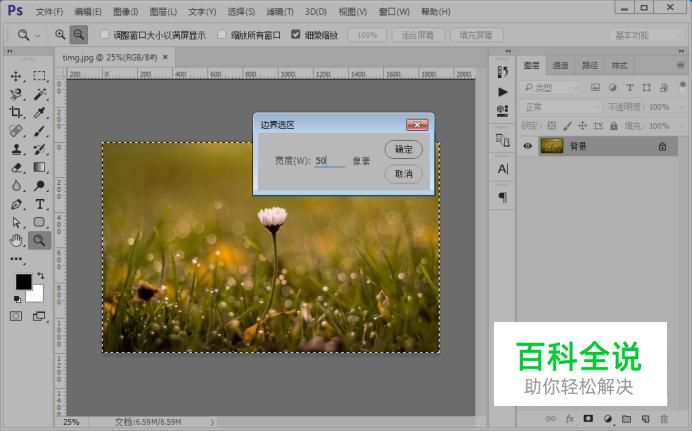Click the black foreground color swatch

pyautogui.click(x=22, y=282)
